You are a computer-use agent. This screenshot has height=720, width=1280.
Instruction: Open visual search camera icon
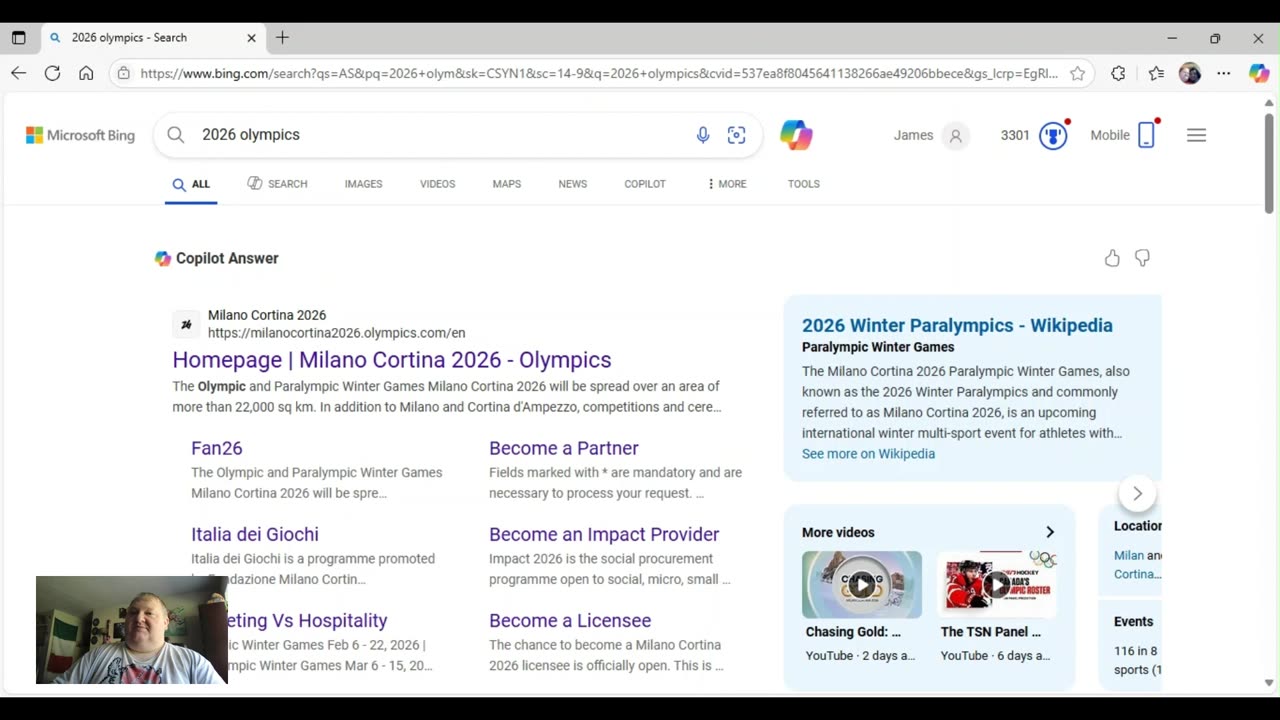(x=737, y=135)
